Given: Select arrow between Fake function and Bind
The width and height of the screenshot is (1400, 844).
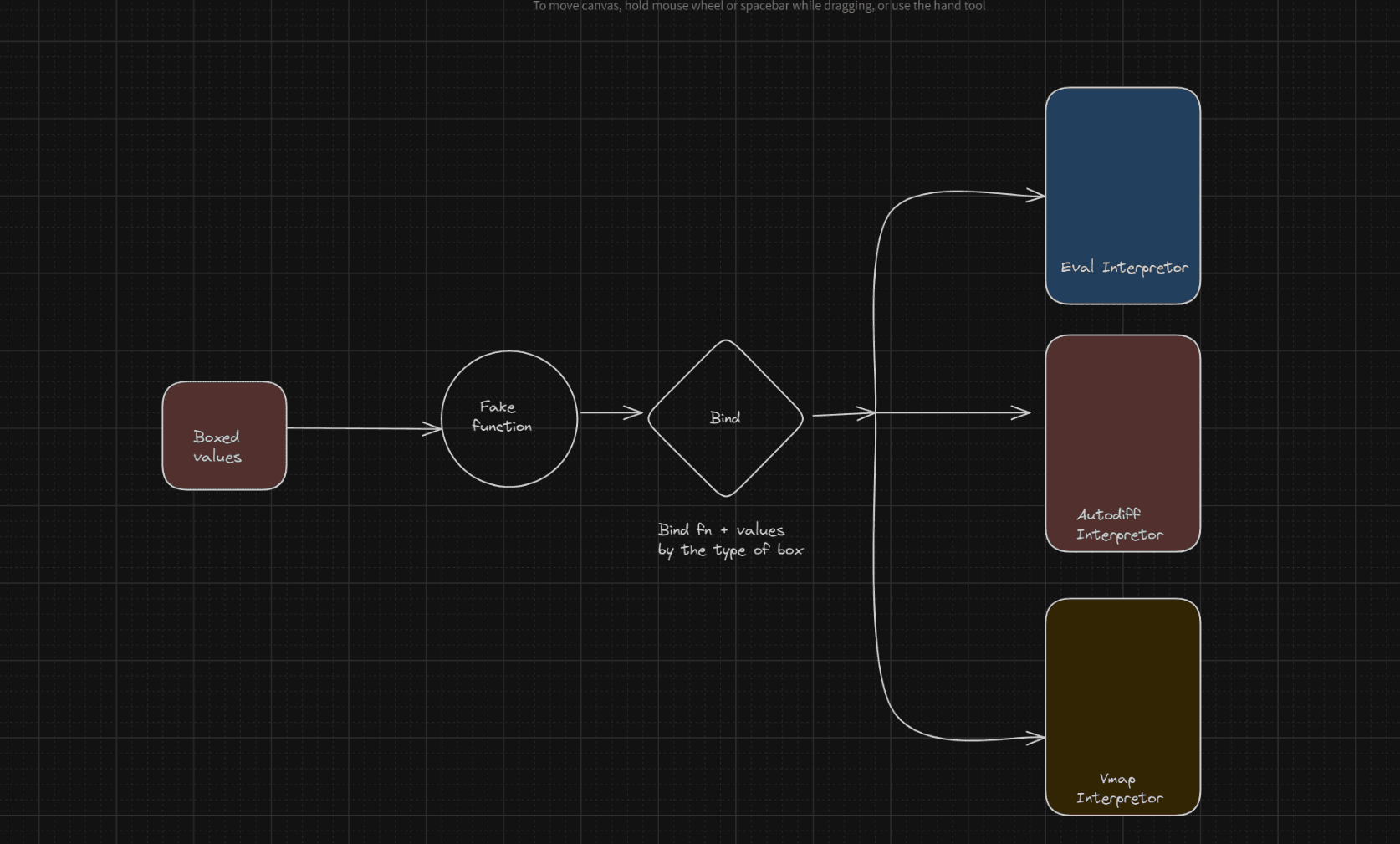Looking at the screenshot, I should click(611, 412).
